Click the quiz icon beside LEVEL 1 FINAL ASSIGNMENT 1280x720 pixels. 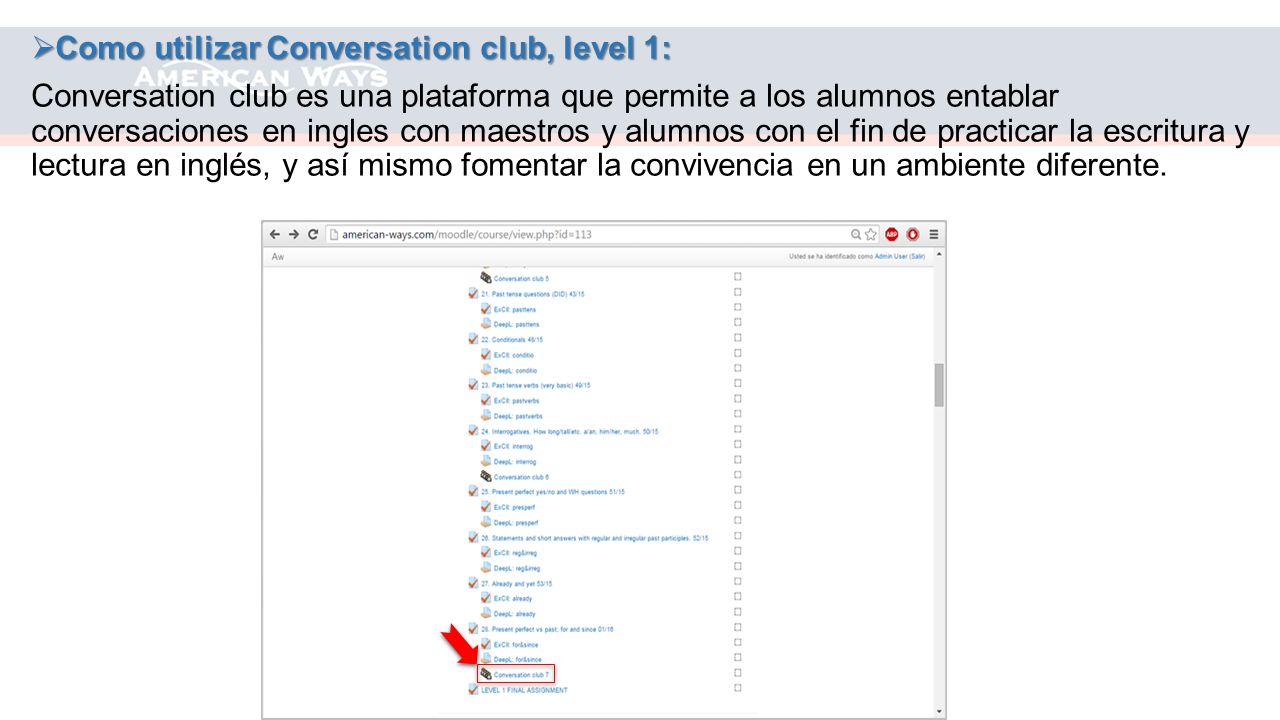tap(473, 690)
